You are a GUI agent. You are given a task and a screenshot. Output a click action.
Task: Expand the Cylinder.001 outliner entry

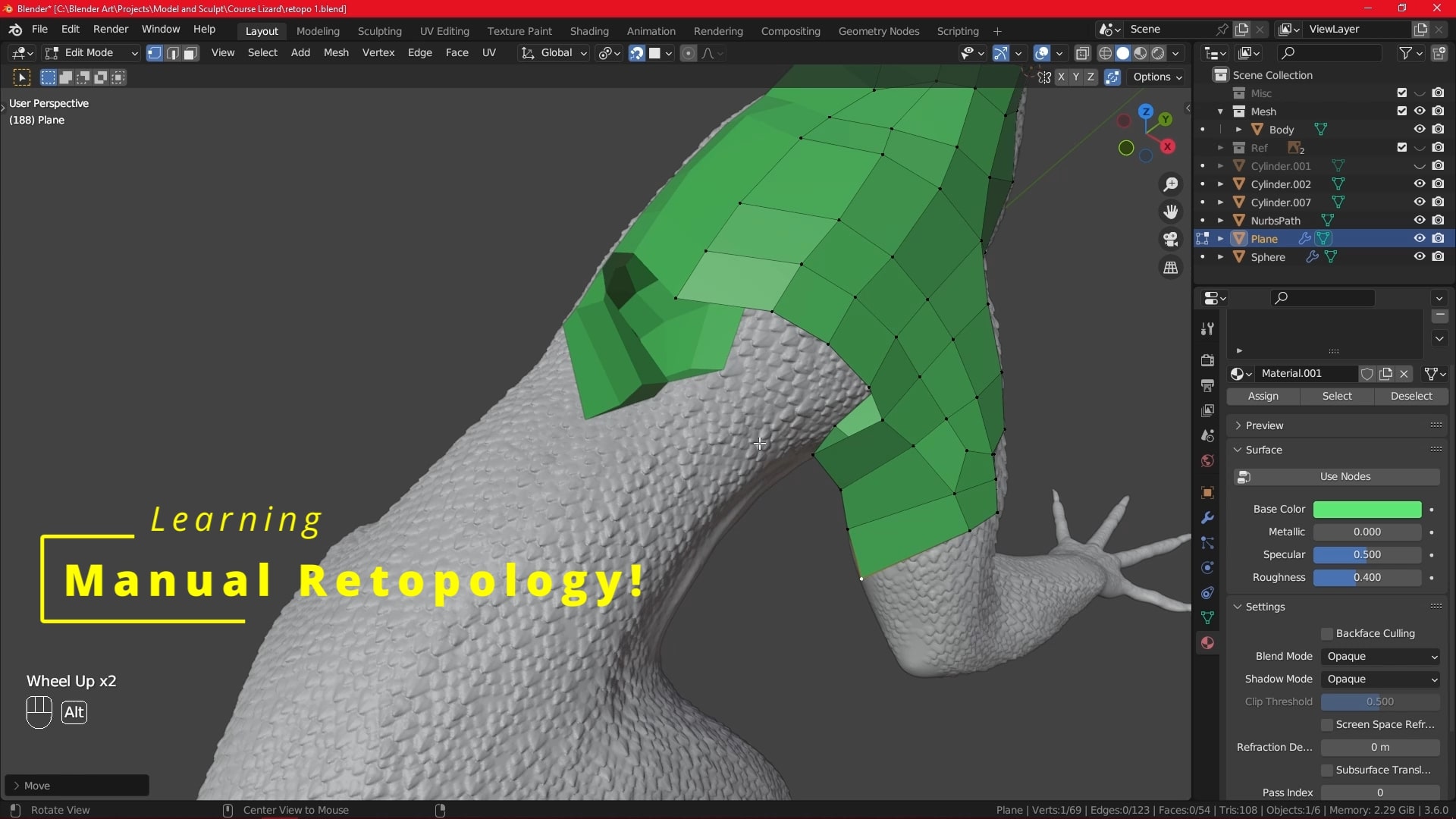(1221, 165)
